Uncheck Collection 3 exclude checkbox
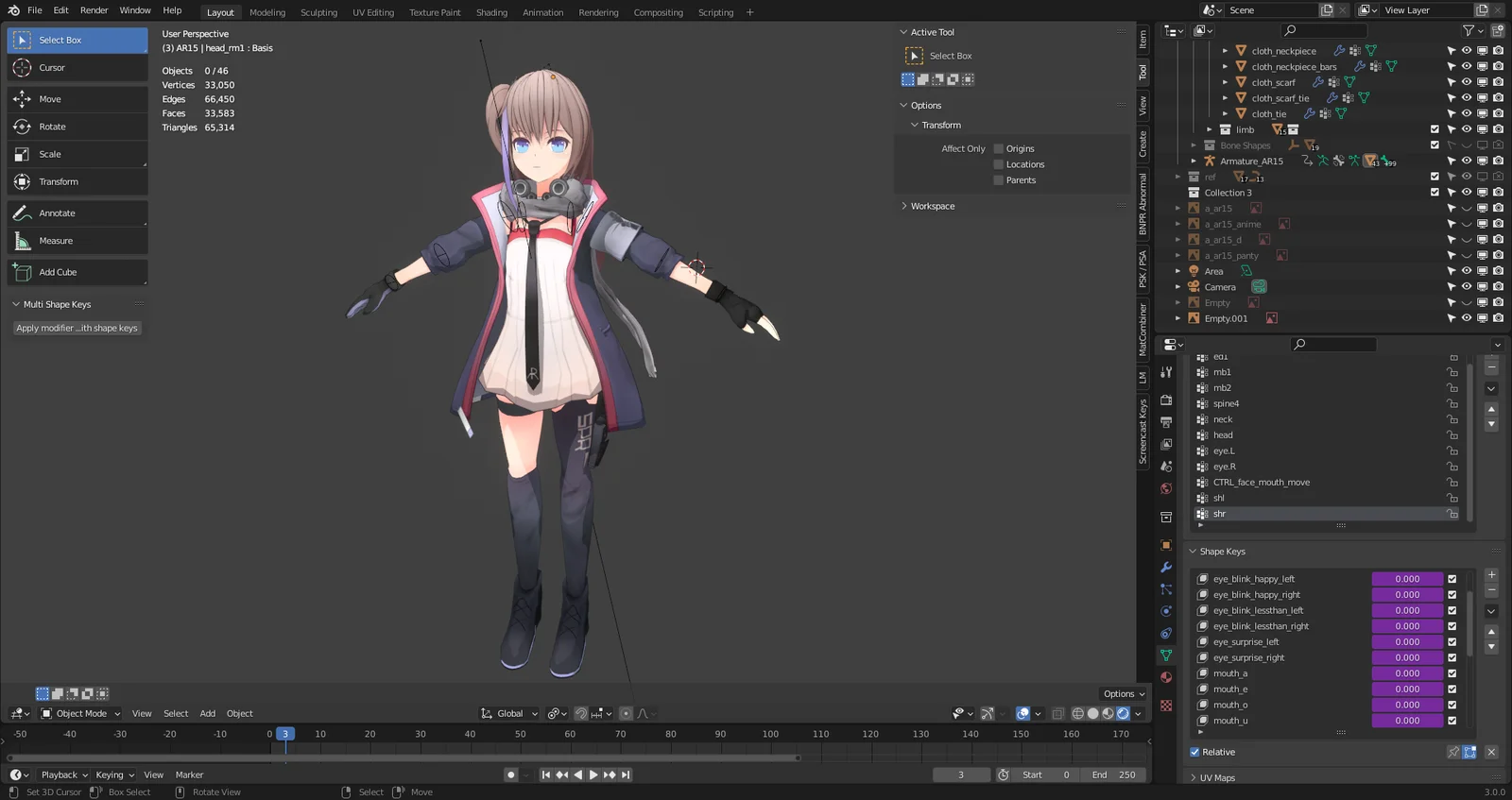Viewport: 1512px width, 800px height. coord(1435,193)
